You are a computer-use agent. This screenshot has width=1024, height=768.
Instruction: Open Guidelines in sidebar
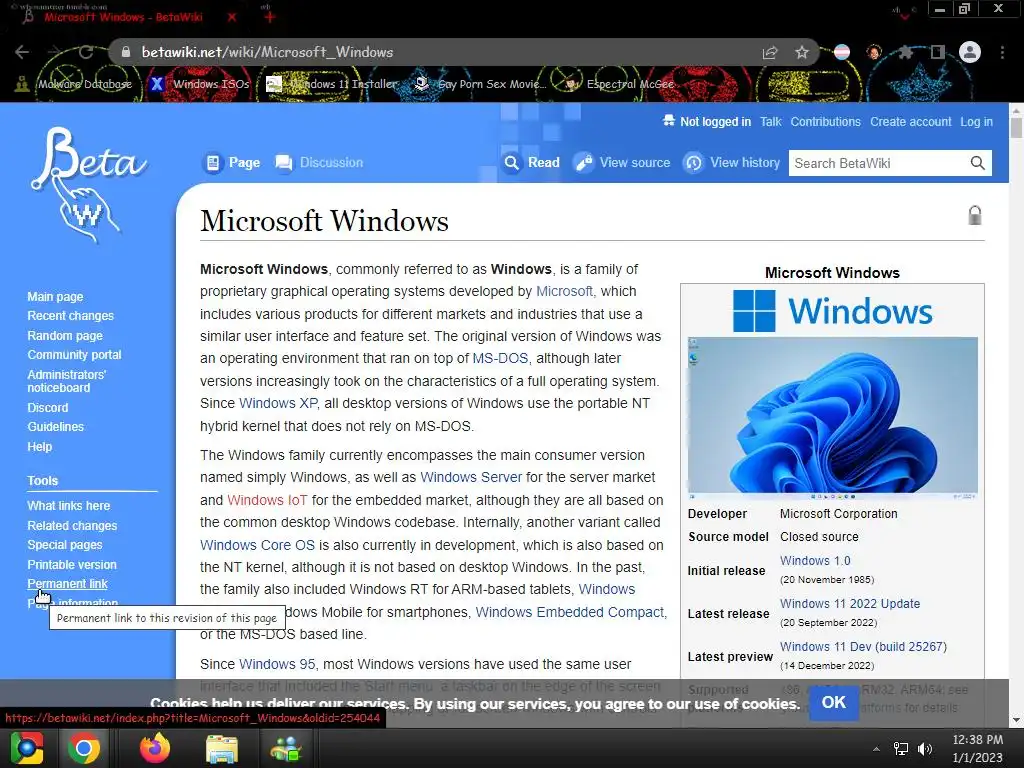56,426
